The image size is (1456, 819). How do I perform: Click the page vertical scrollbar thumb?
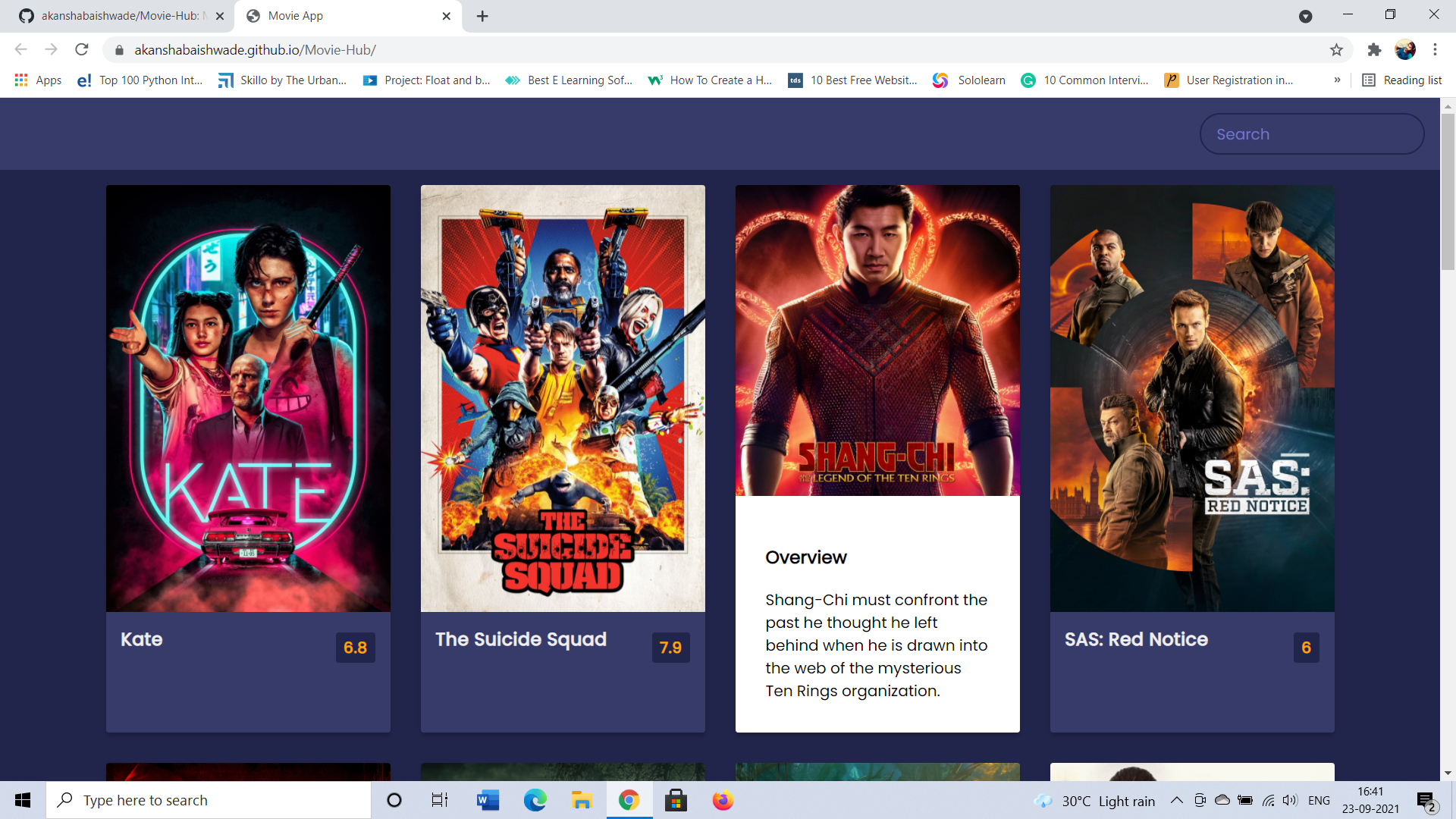point(1448,190)
